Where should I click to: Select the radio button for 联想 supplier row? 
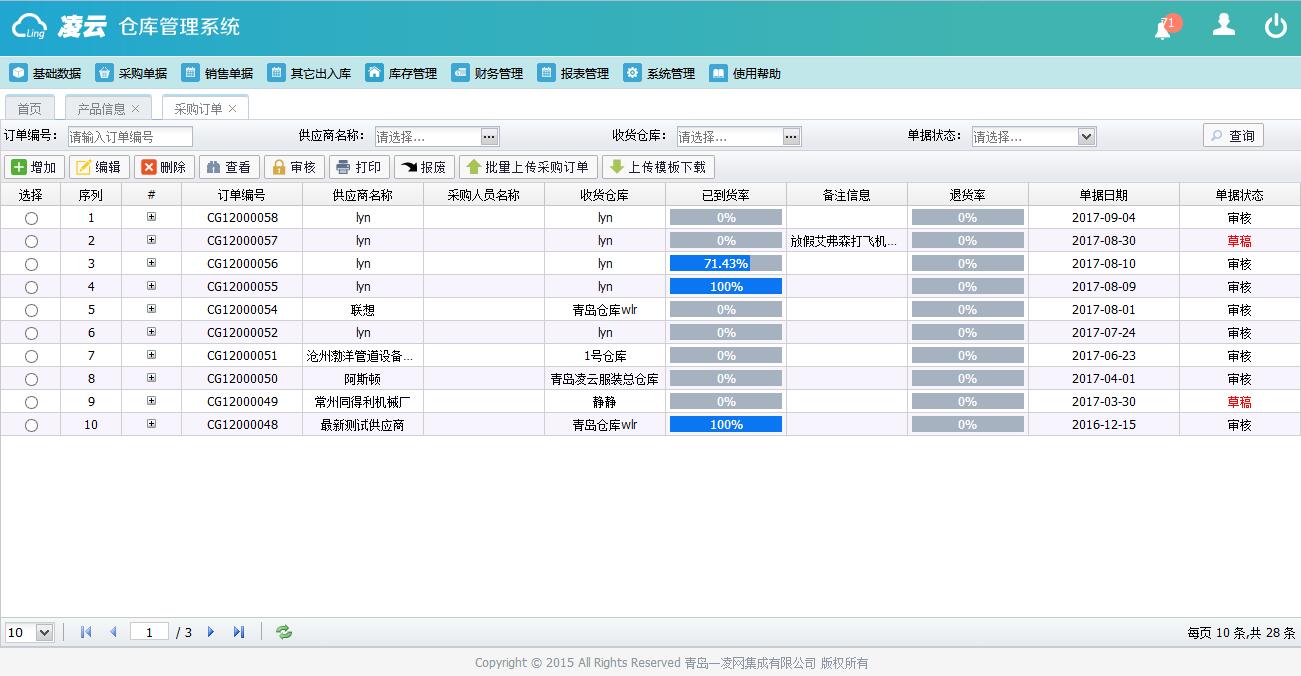(x=30, y=309)
